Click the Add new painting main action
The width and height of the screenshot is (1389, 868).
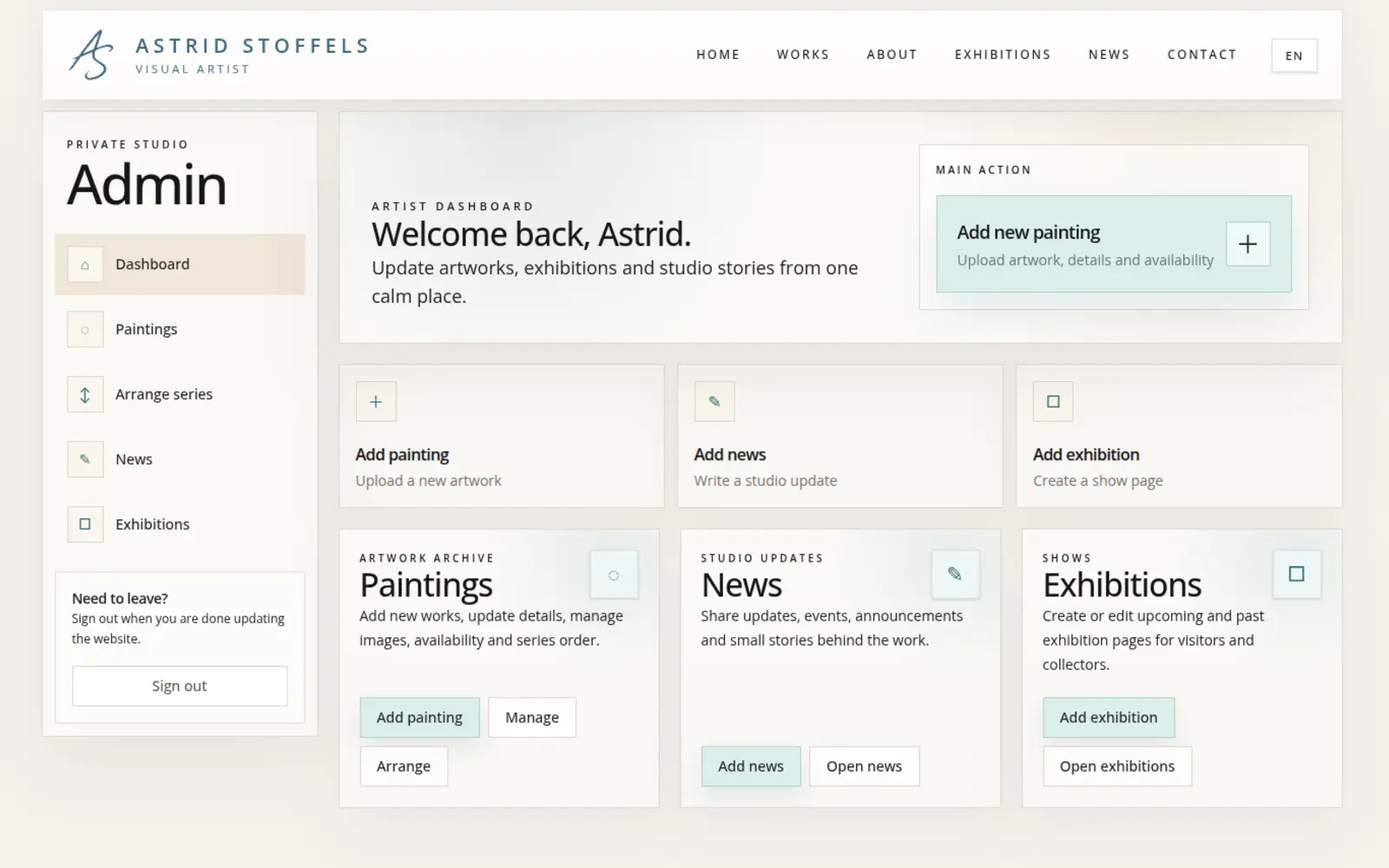click(1114, 244)
